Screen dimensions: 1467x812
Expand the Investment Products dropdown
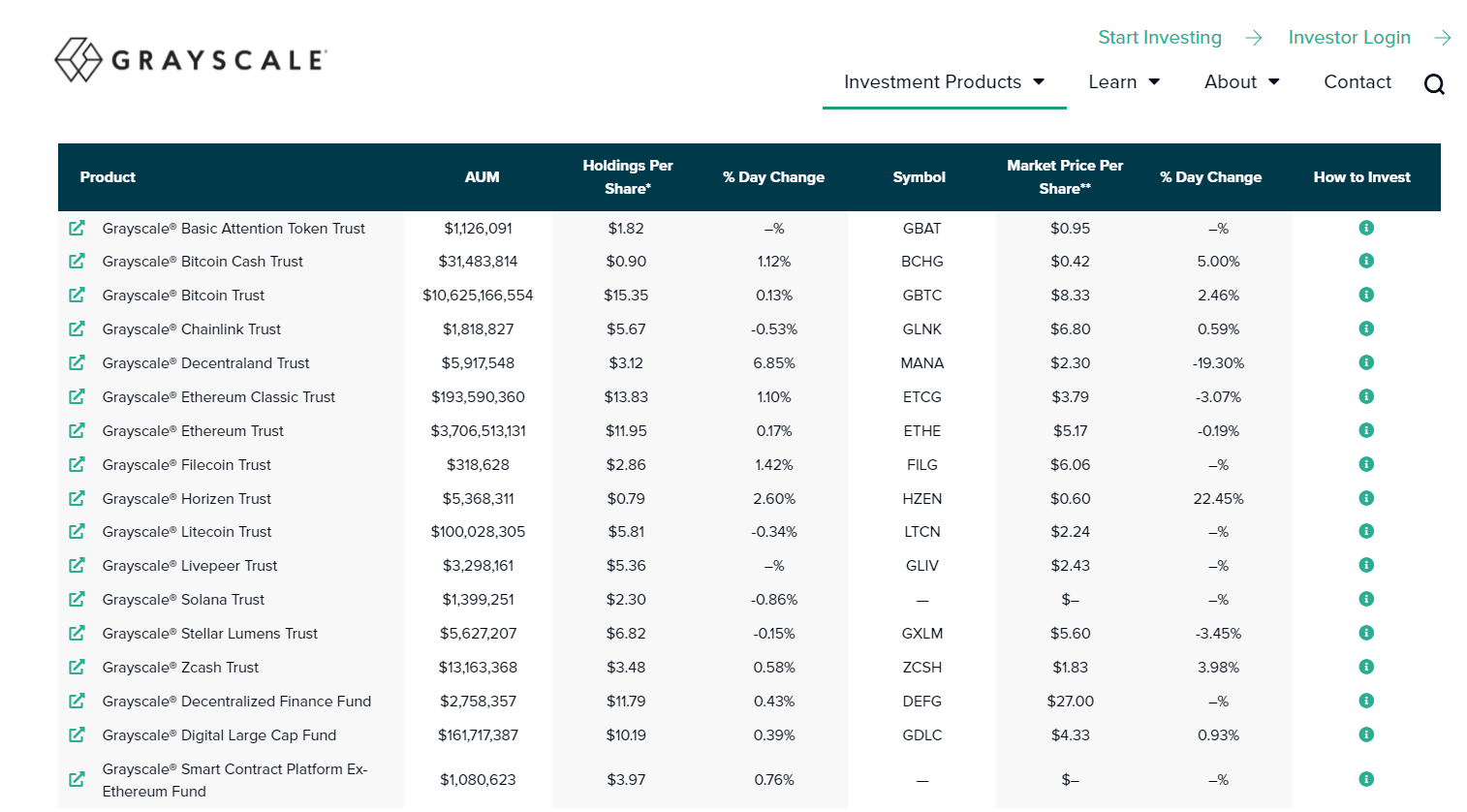pyautogui.click(x=944, y=82)
